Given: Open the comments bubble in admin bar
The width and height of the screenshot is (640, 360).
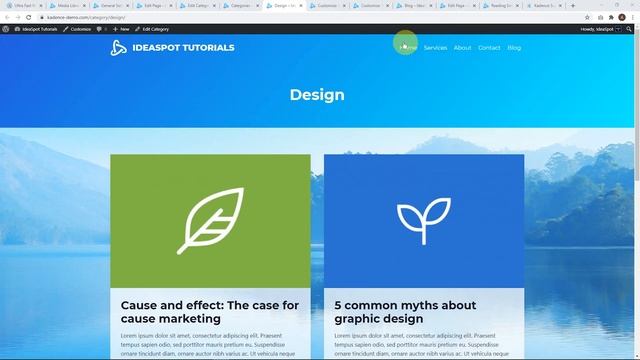Looking at the screenshot, I should click(101, 29).
